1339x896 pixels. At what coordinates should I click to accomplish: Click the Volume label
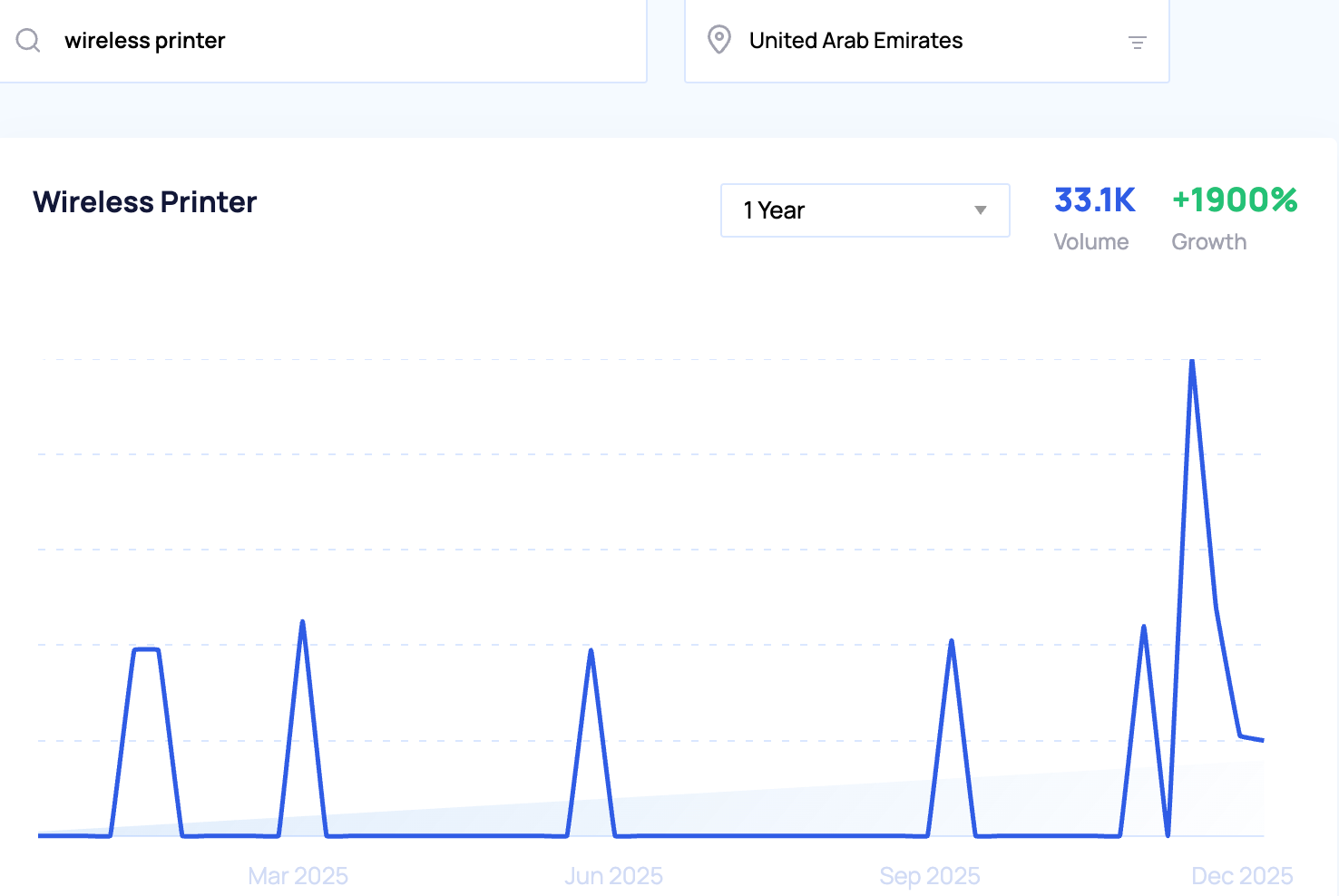pyautogui.click(x=1090, y=242)
